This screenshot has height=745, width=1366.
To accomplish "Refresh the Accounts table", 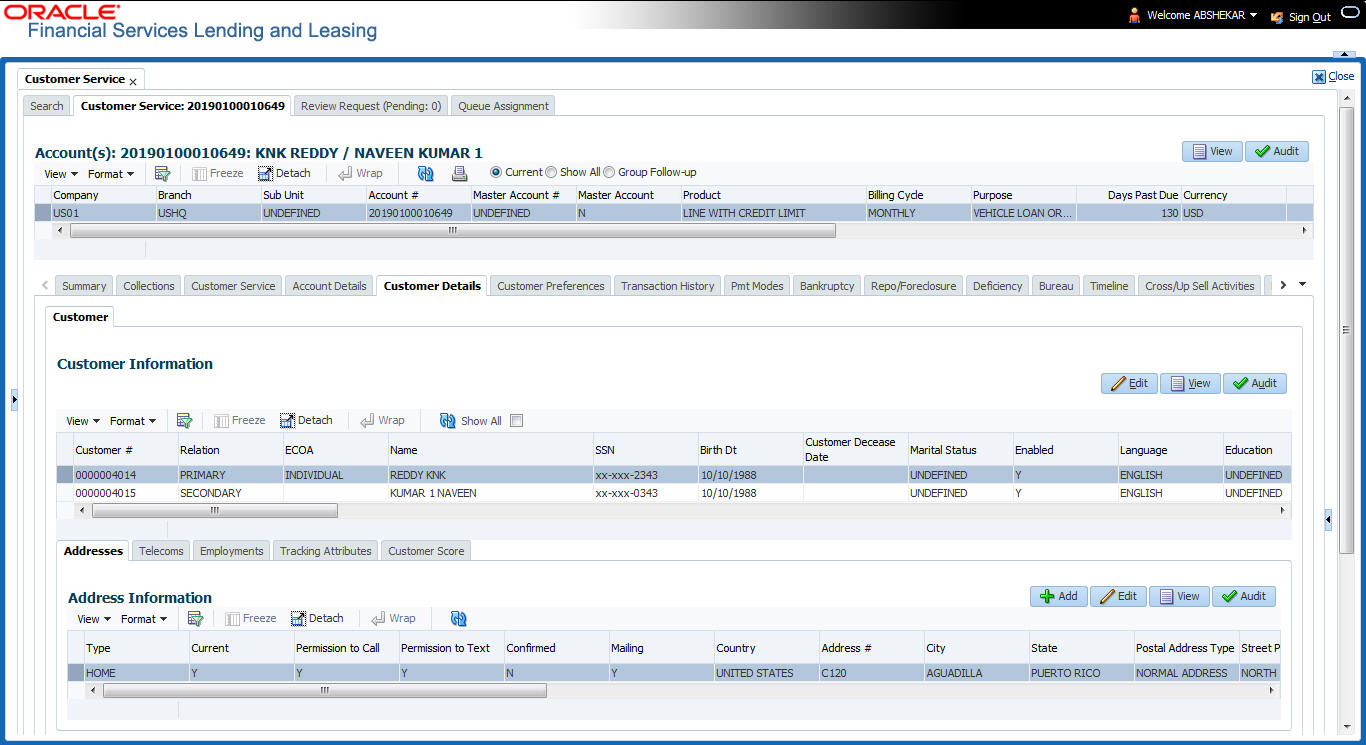I will click(425, 173).
